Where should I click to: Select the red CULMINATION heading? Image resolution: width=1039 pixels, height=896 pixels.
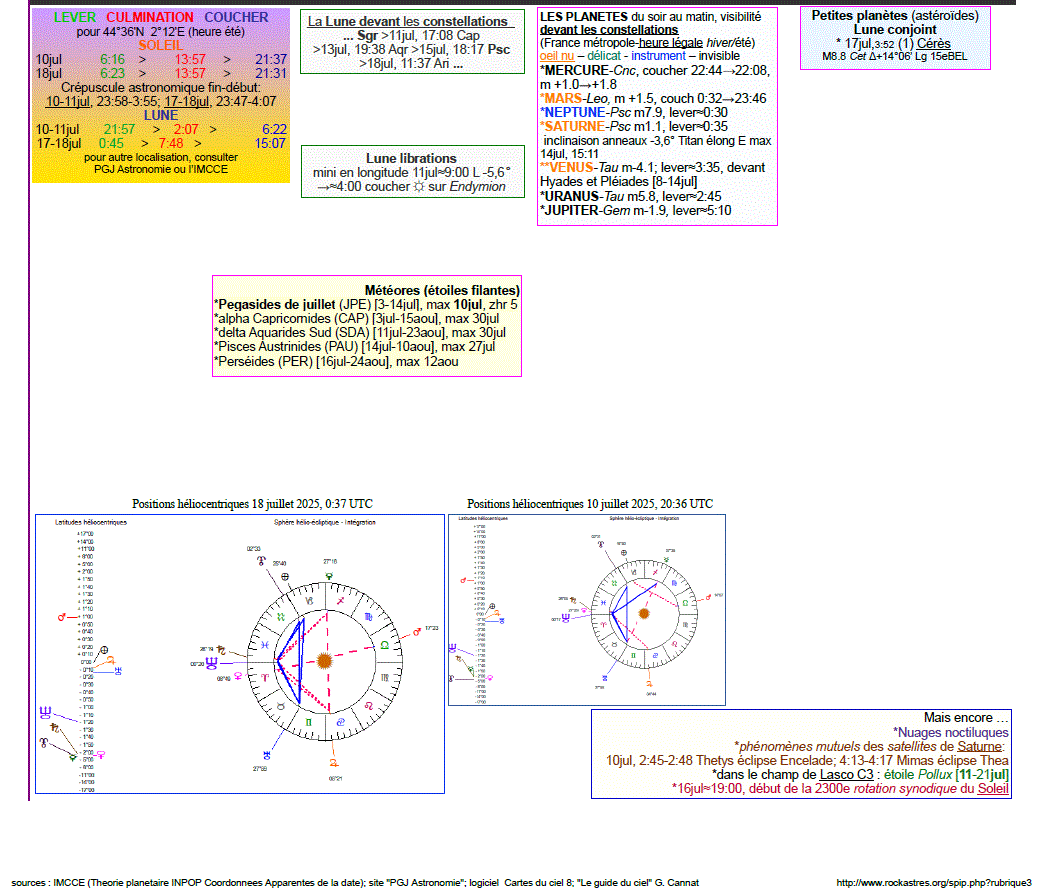(x=150, y=17)
